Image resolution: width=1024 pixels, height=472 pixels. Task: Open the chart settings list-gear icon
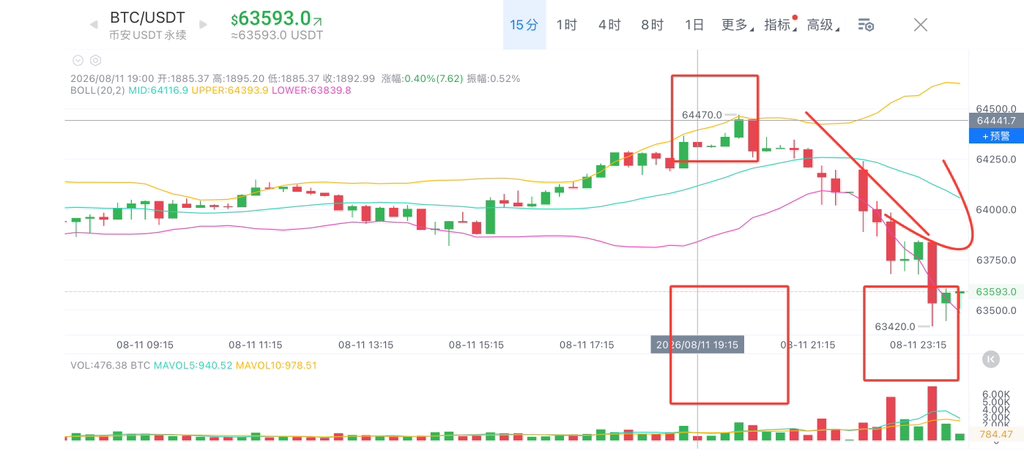(865, 25)
